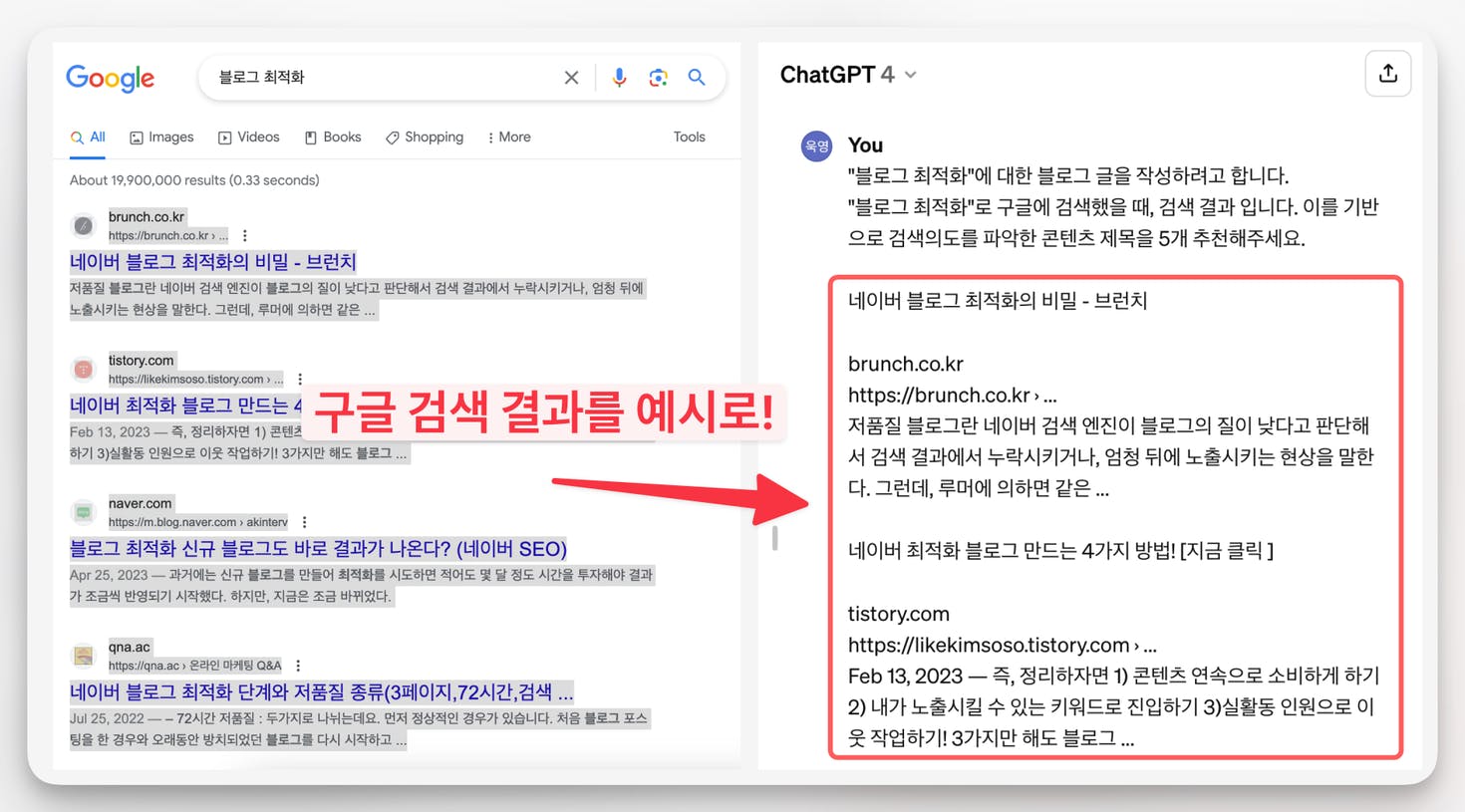Open the '네이버 최적화 블로그 만드는' result link

pos(186,406)
